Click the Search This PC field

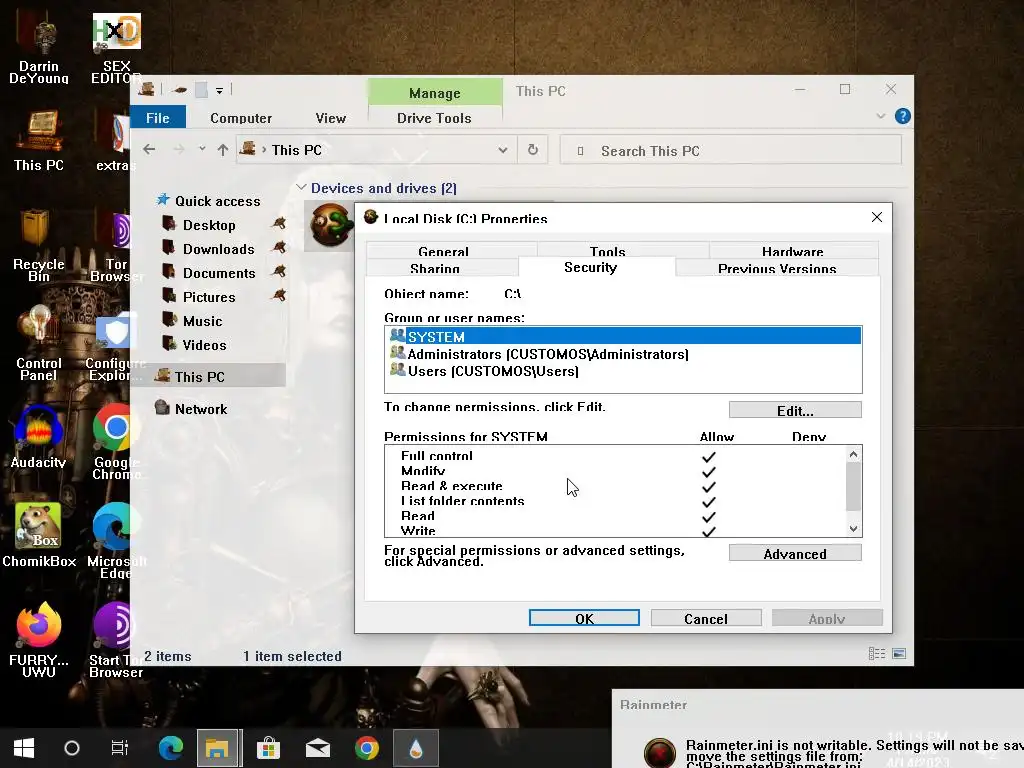point(731,150)
